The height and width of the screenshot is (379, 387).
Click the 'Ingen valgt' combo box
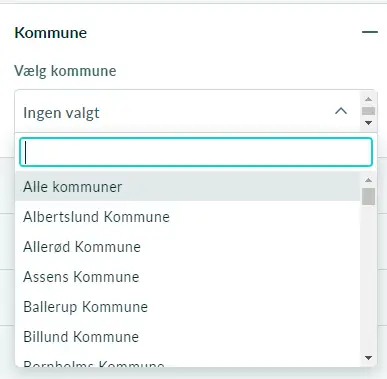pyautogui.click(x=188, y=112)
